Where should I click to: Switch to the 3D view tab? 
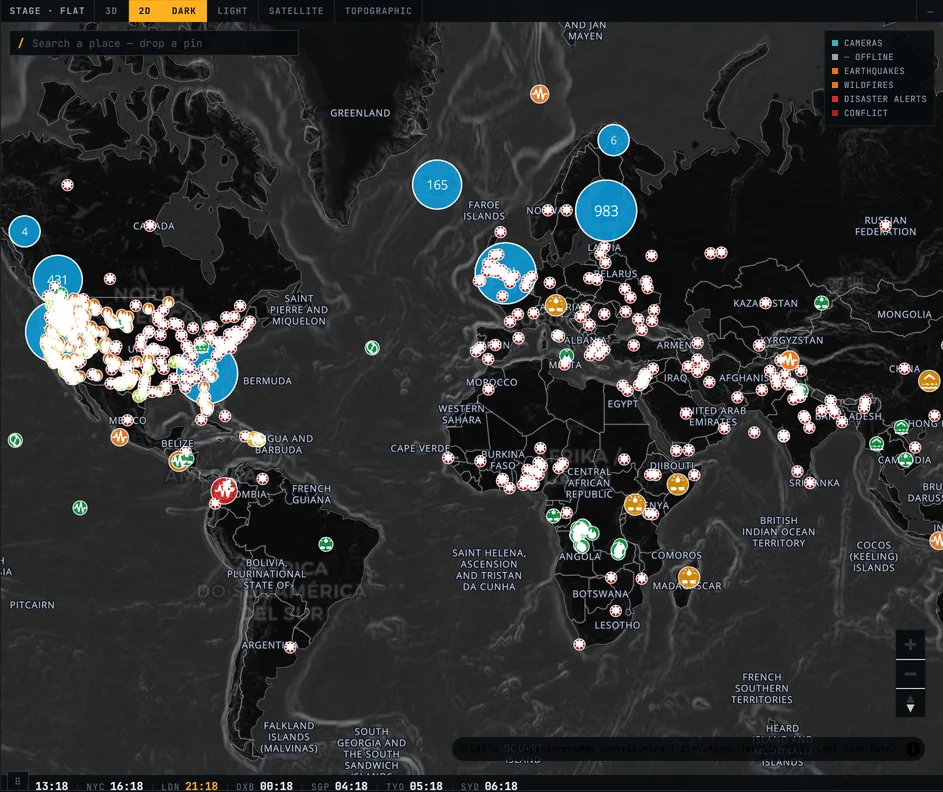tap(111, 11)
